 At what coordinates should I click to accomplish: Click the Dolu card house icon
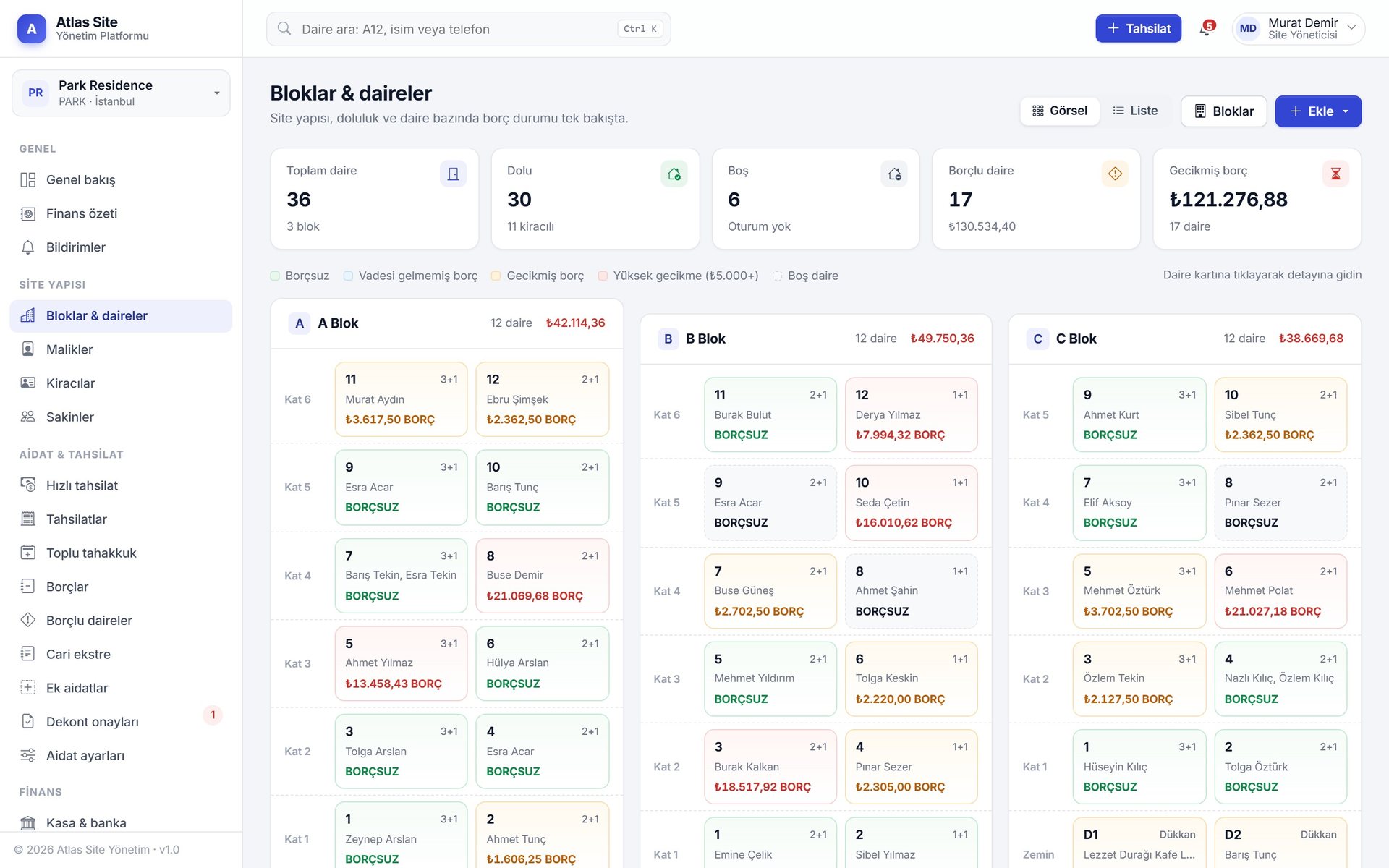click(674, 174)
